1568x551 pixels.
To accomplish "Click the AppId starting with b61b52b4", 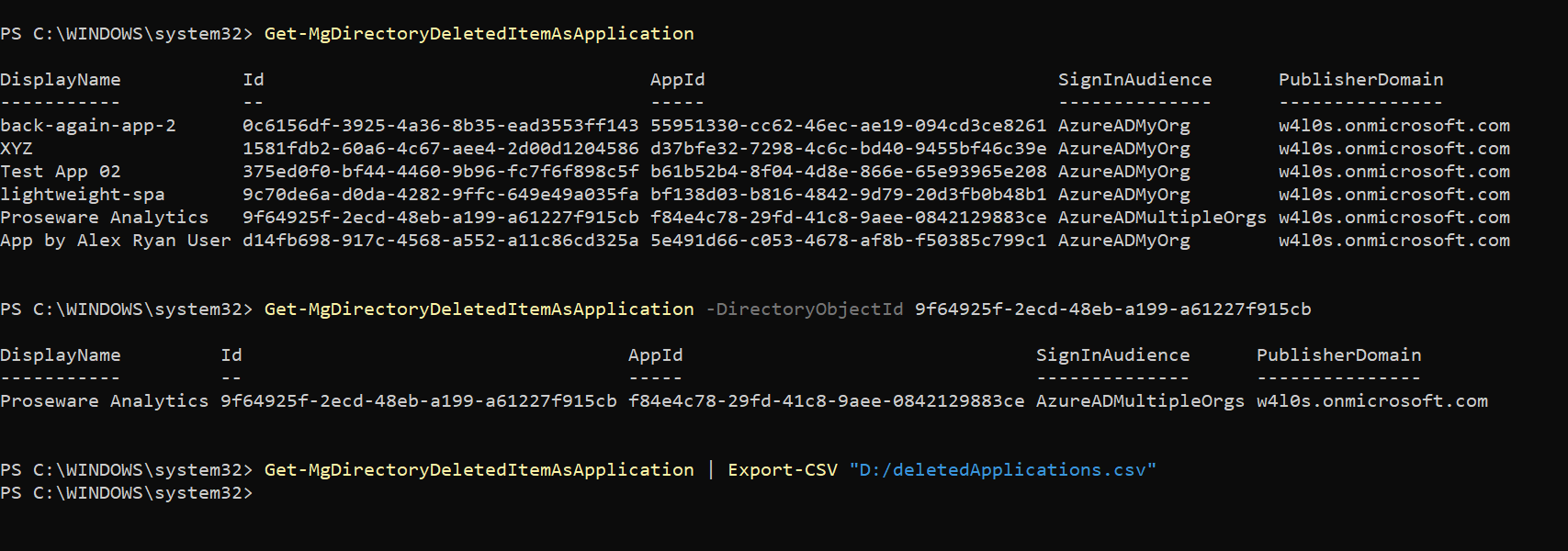I will 848,172.
